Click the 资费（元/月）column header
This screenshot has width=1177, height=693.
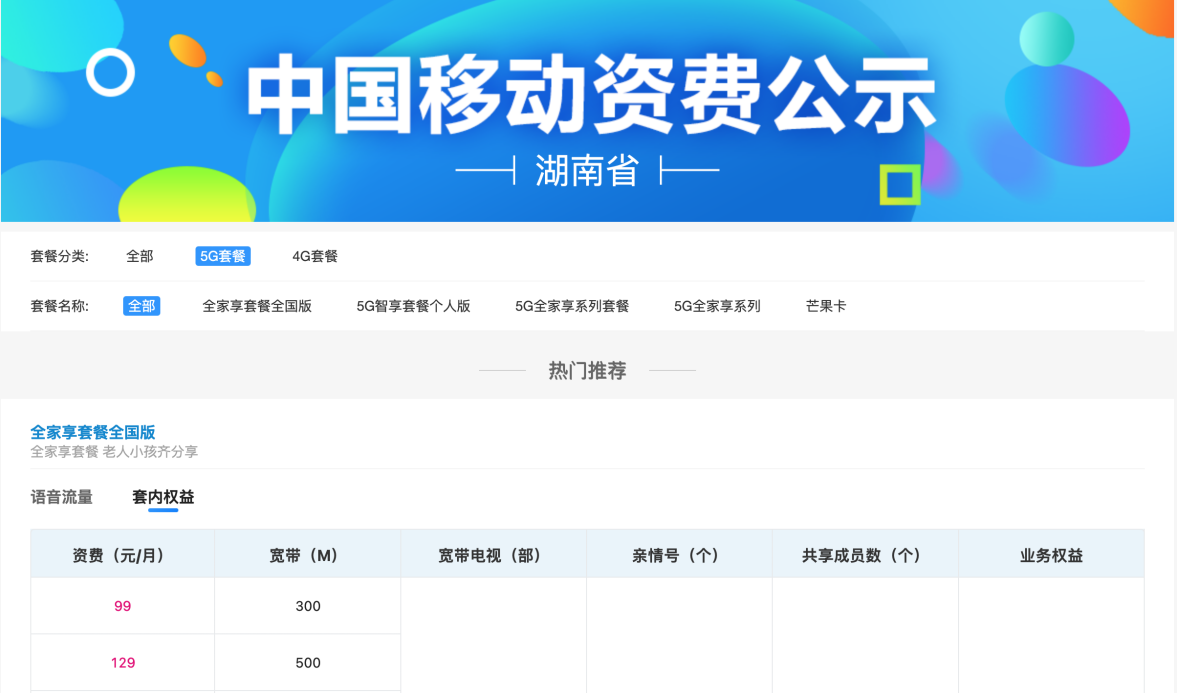click(122, 554)
